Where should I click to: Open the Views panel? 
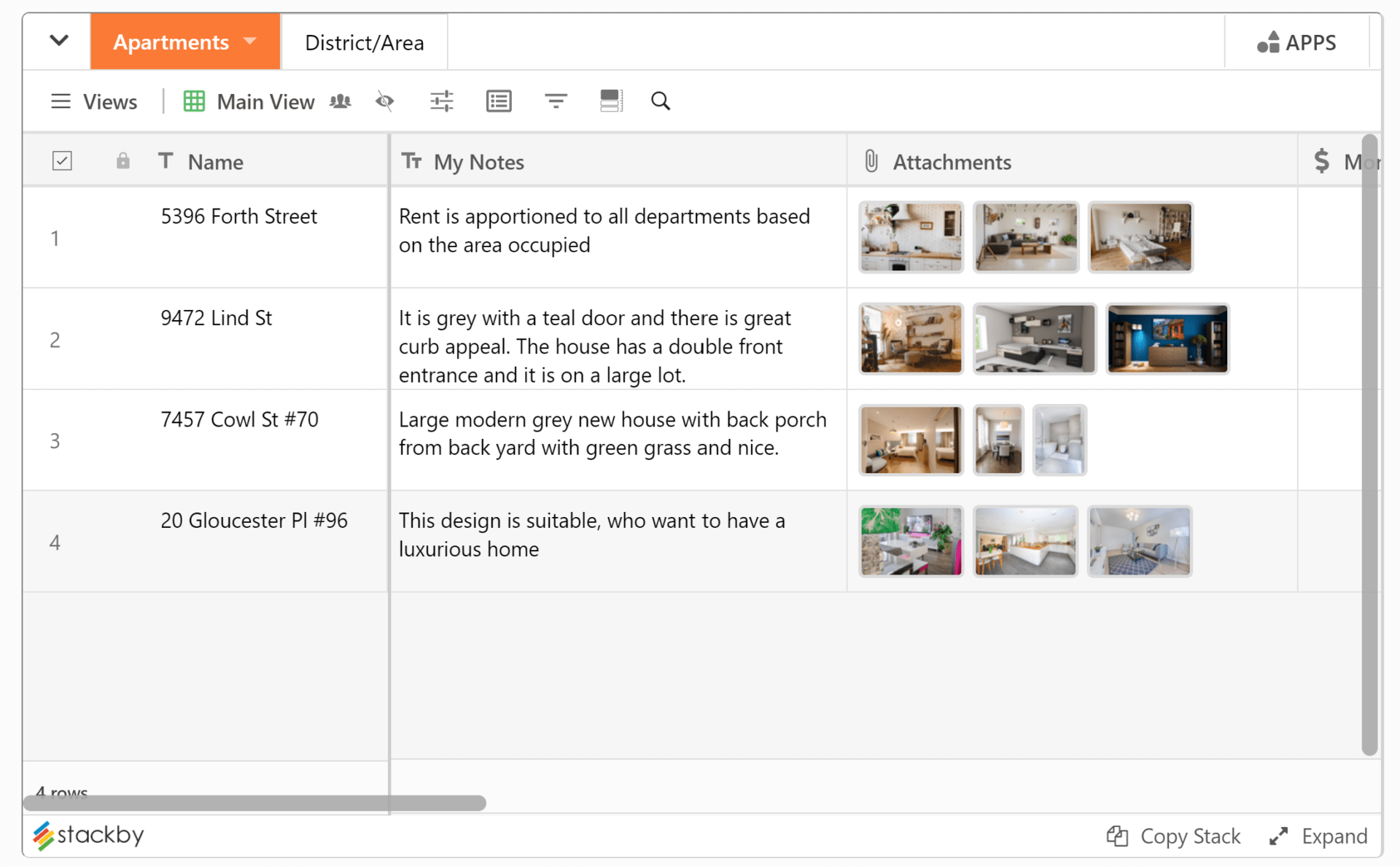tap(95, 101)
